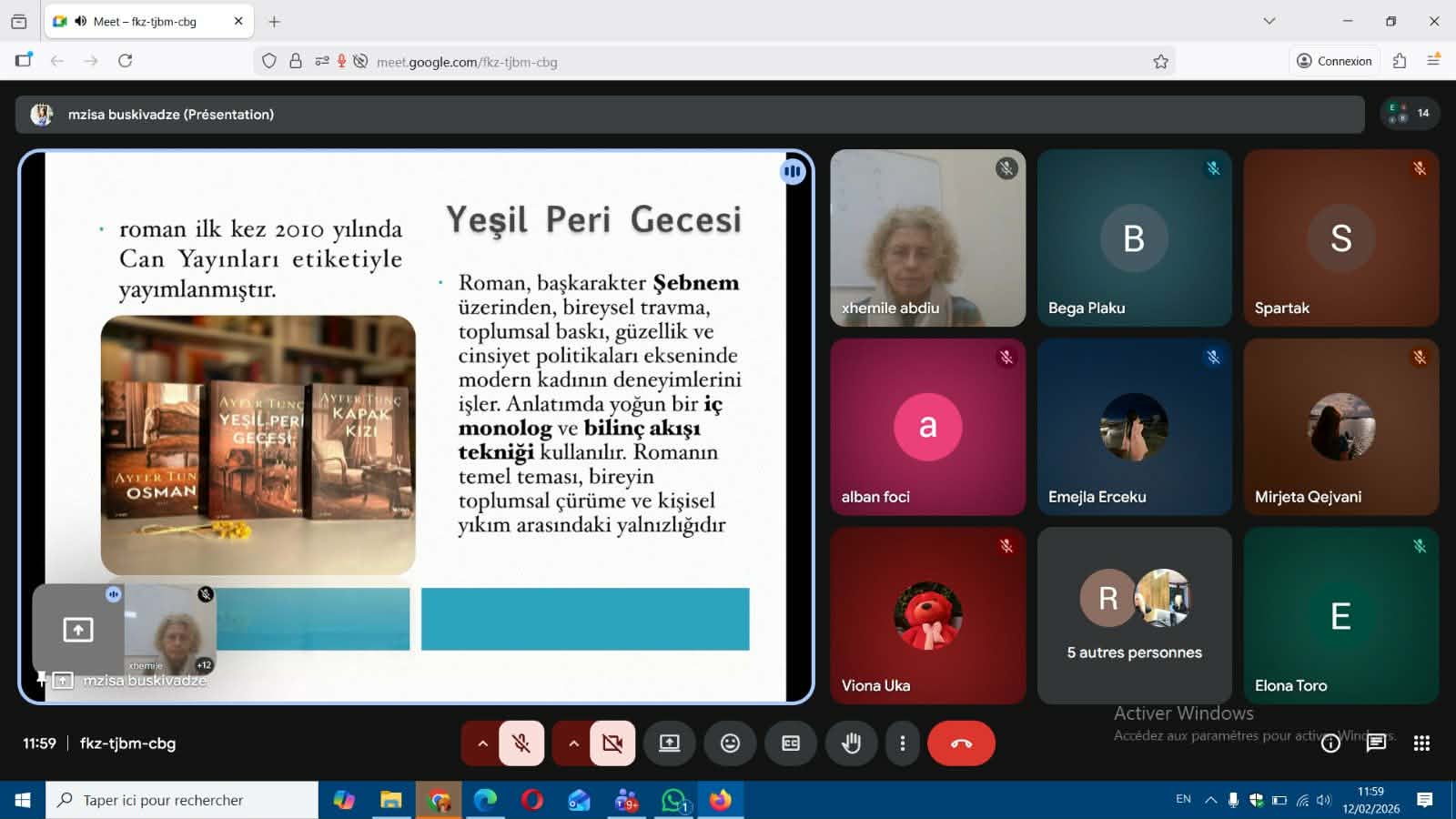Raise your hand in the meeting
Viewport: 1456px width, 819px height.
click(851, 743)
